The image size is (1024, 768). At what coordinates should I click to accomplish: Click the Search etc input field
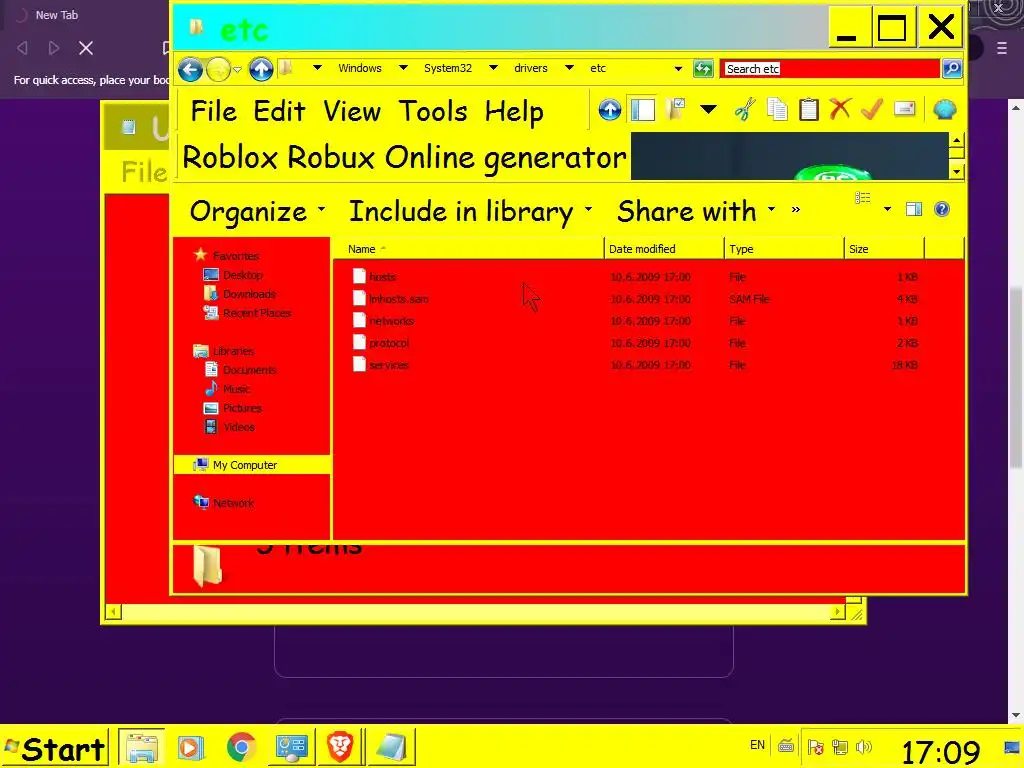click(x=830, y=69)
